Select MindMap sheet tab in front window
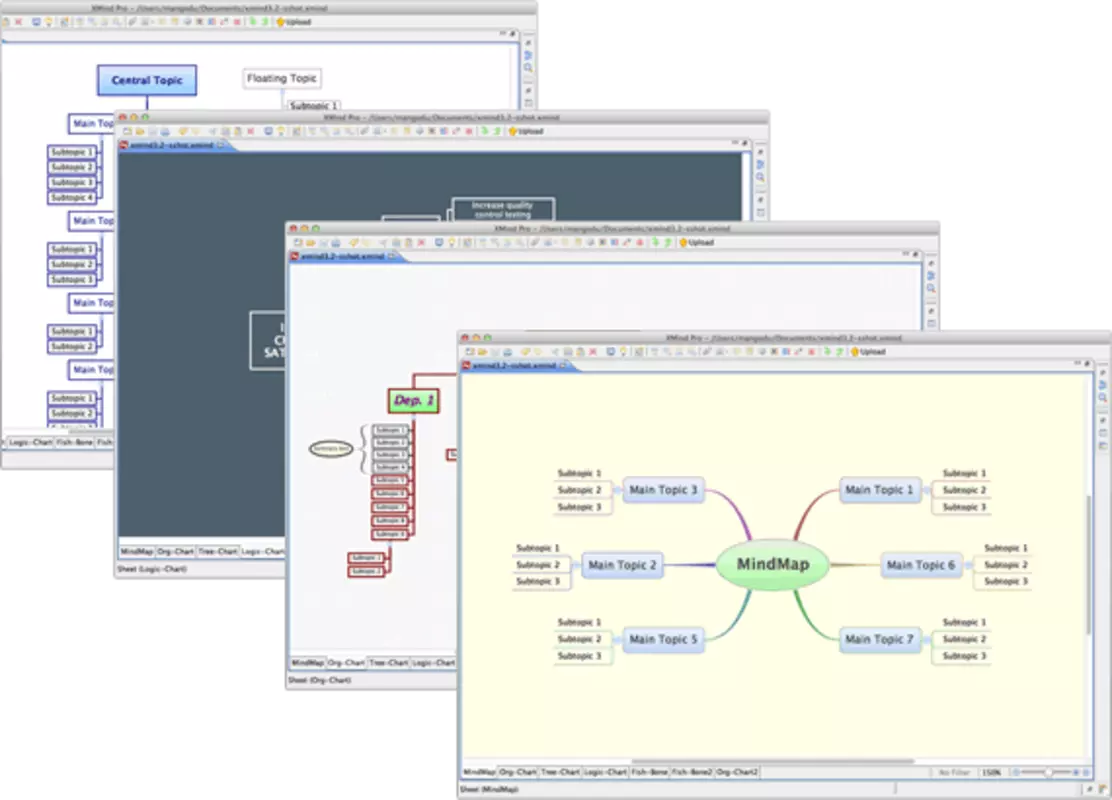This screenshot has width=1112, height=800. tap(480, 772)
